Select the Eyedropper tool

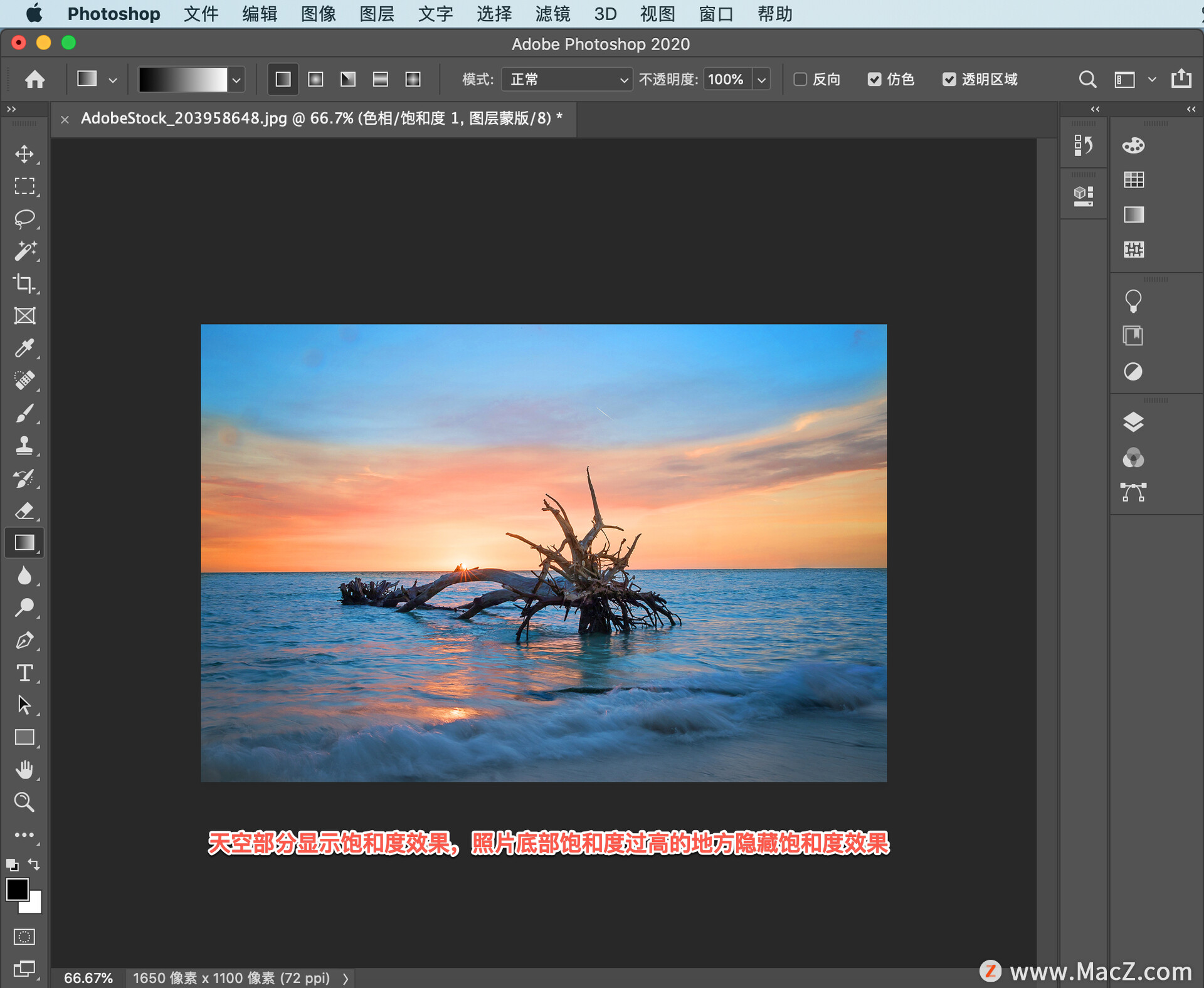(x=24, y=348)
